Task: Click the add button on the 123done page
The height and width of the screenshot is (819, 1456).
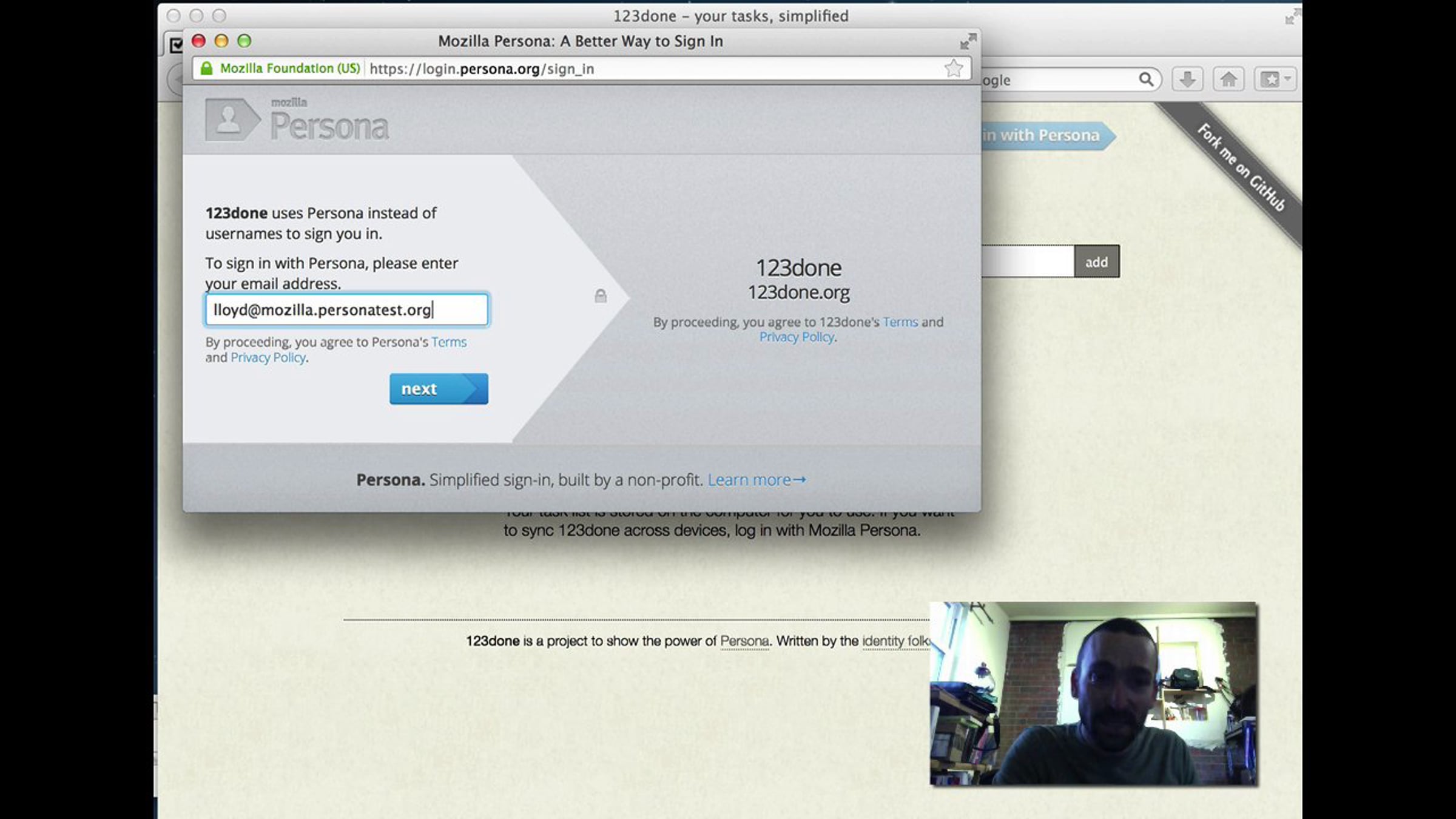Action: pyautogui.click(x=1097, y=261)
